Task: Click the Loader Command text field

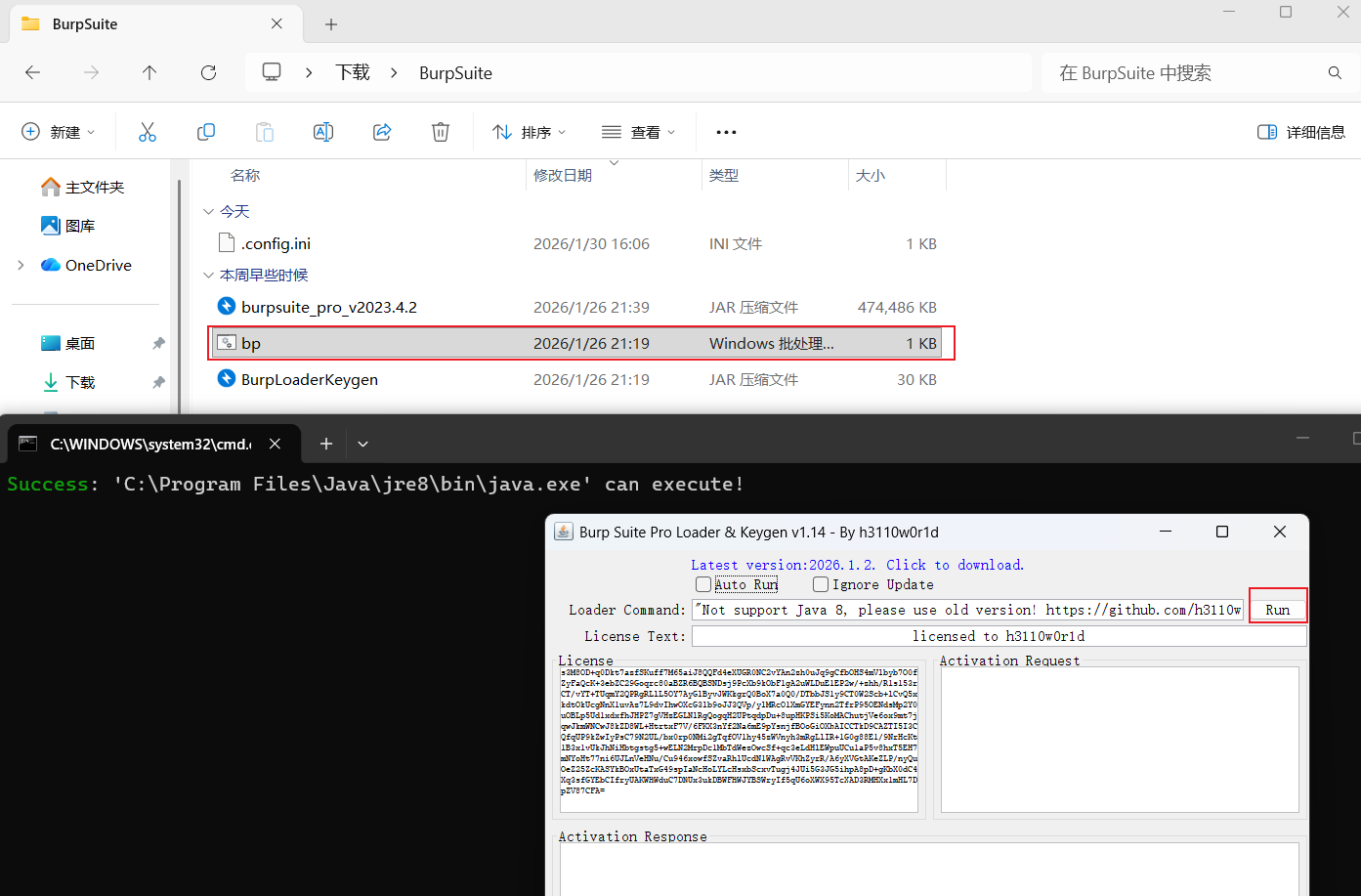Action: click(967, 610)
